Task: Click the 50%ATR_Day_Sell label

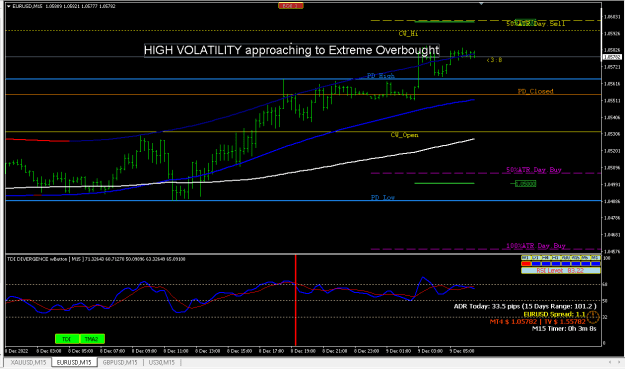Action: tap(536, 24)
